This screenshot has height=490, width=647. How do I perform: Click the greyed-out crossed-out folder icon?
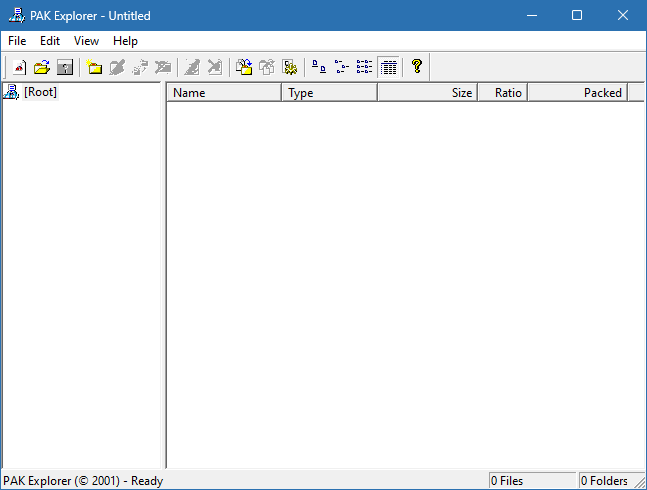pos(163,67)
